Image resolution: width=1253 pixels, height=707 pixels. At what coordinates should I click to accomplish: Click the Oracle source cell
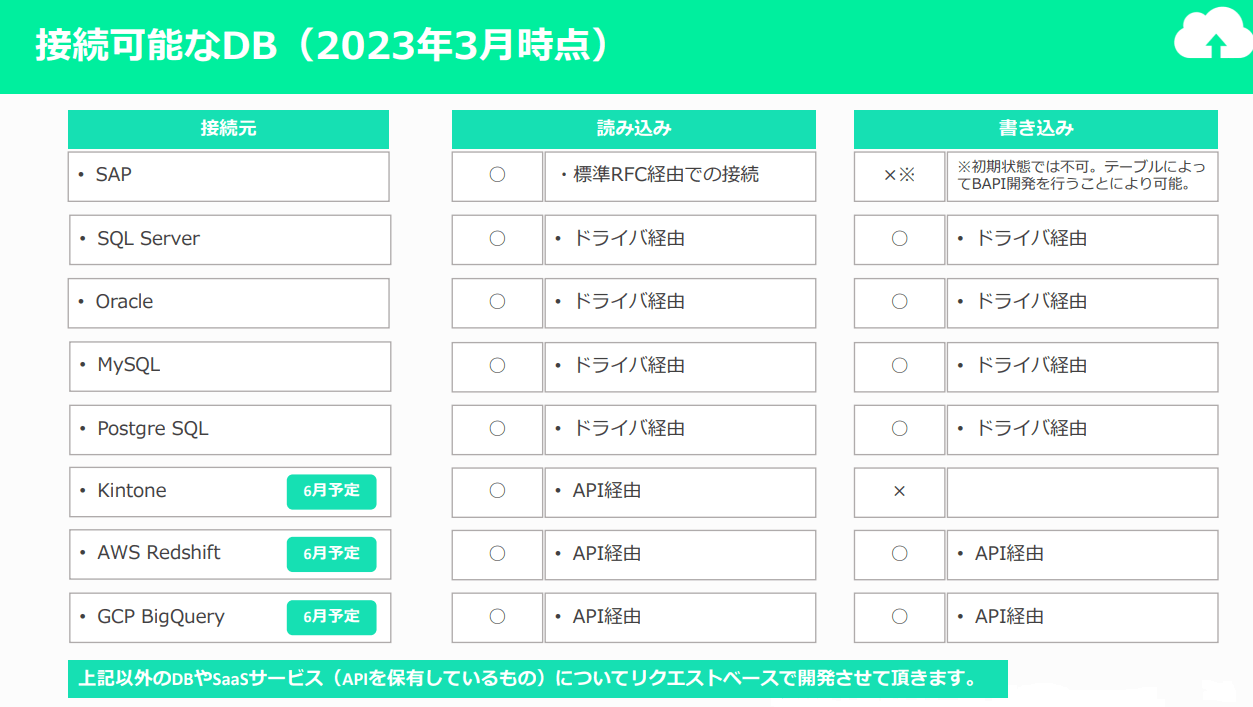(228, 302)
